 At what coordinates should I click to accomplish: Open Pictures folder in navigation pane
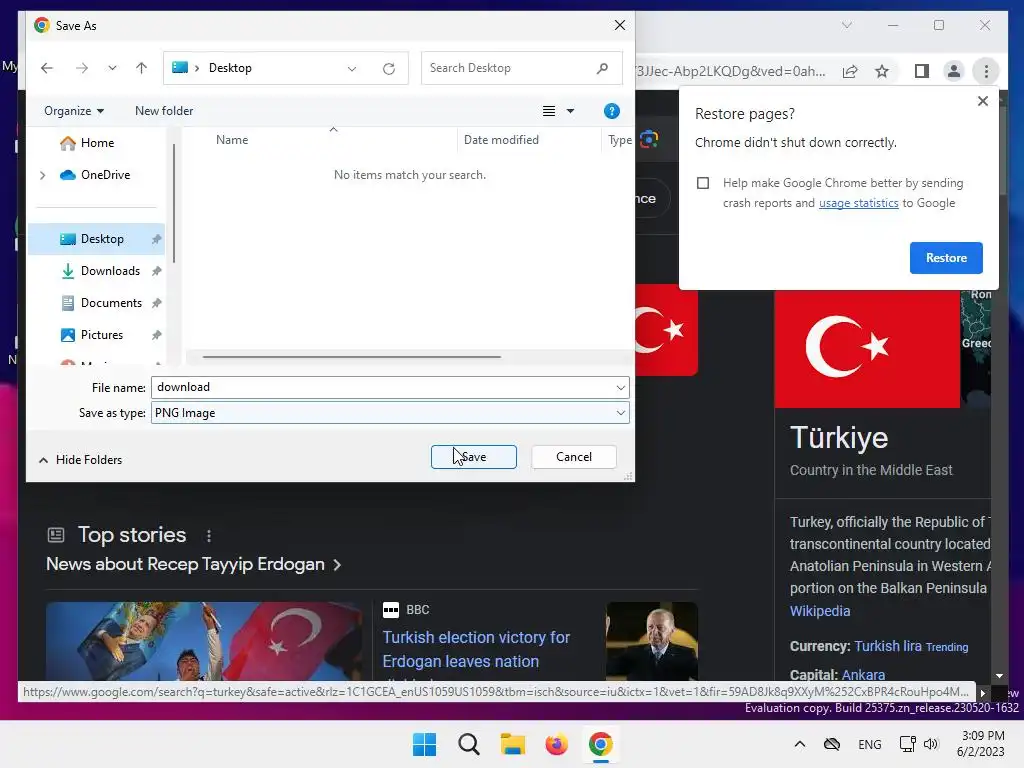tap(101, 335)
